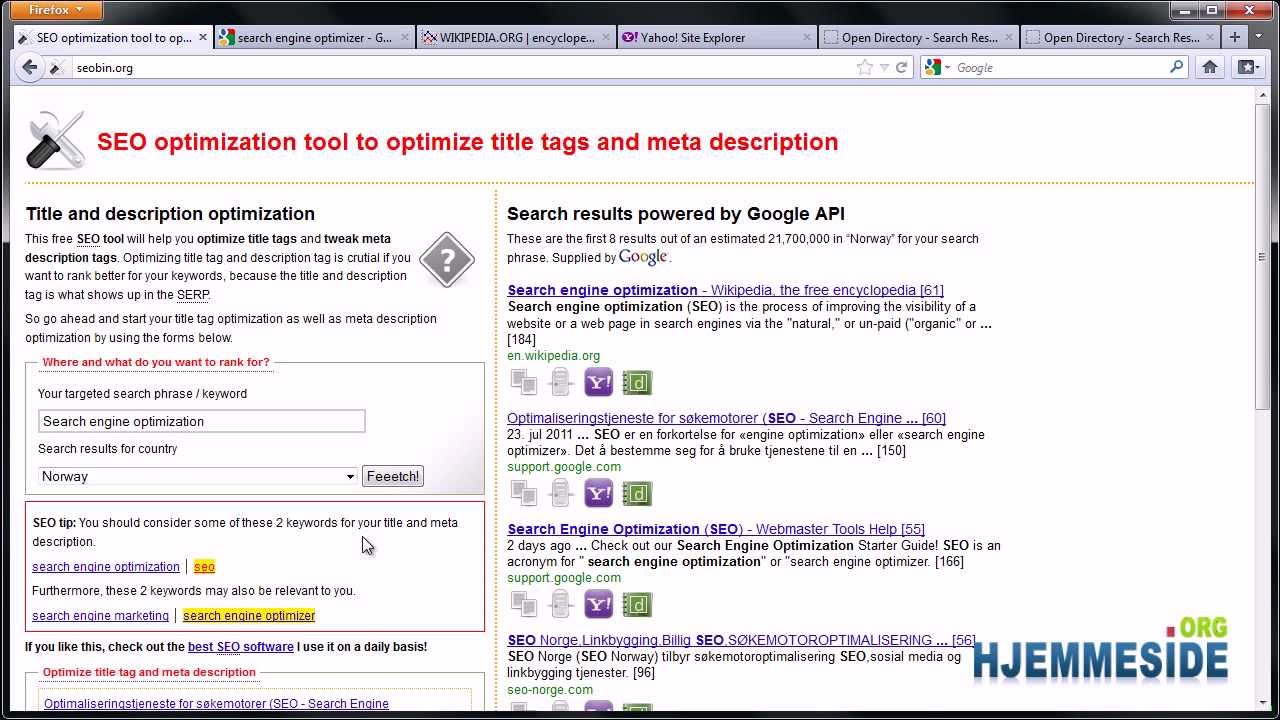Open a new tab with the plus button
The width and height of the screenshot is (1280, 720).
coord(1234,37)
